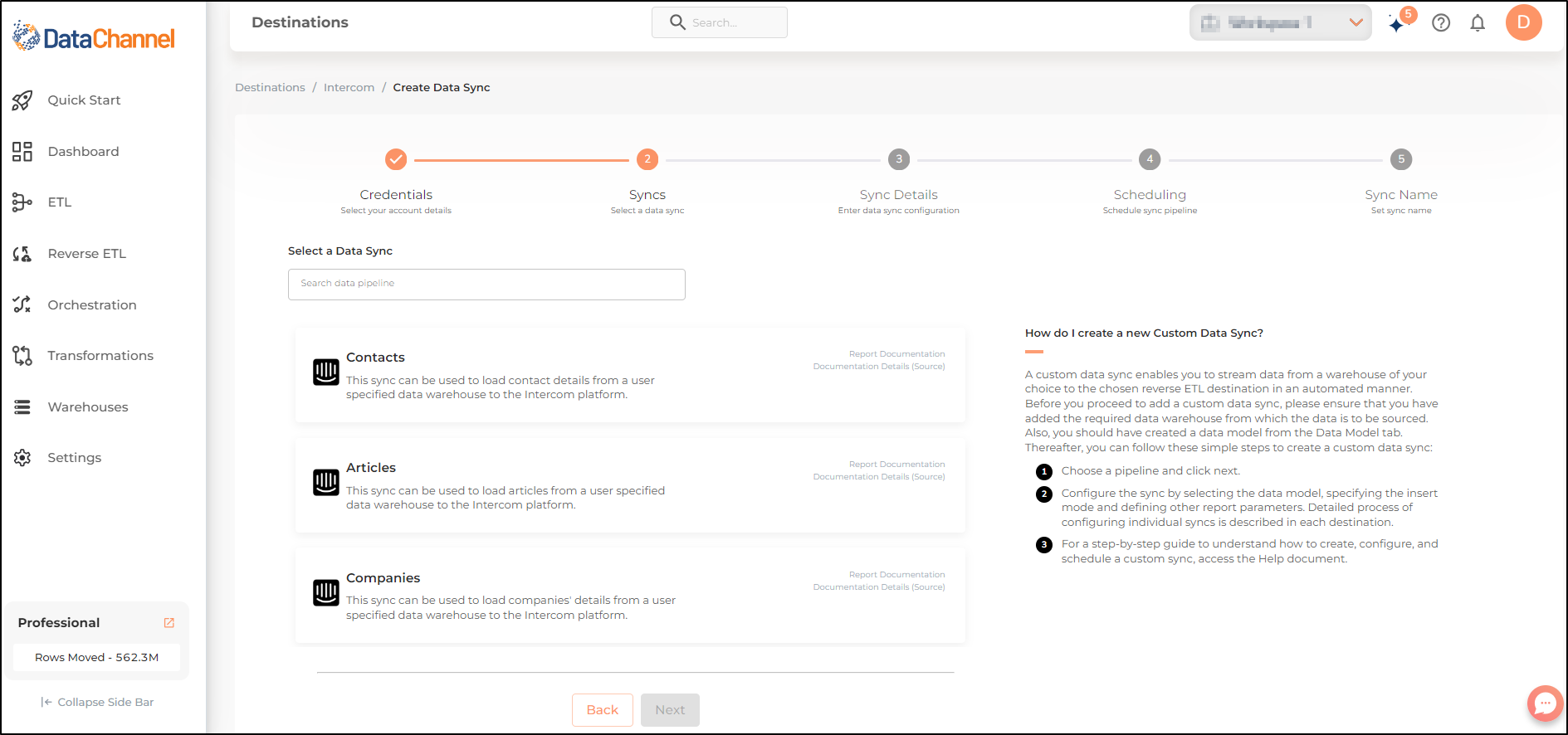Open the notifications bell

[1478, 22]
